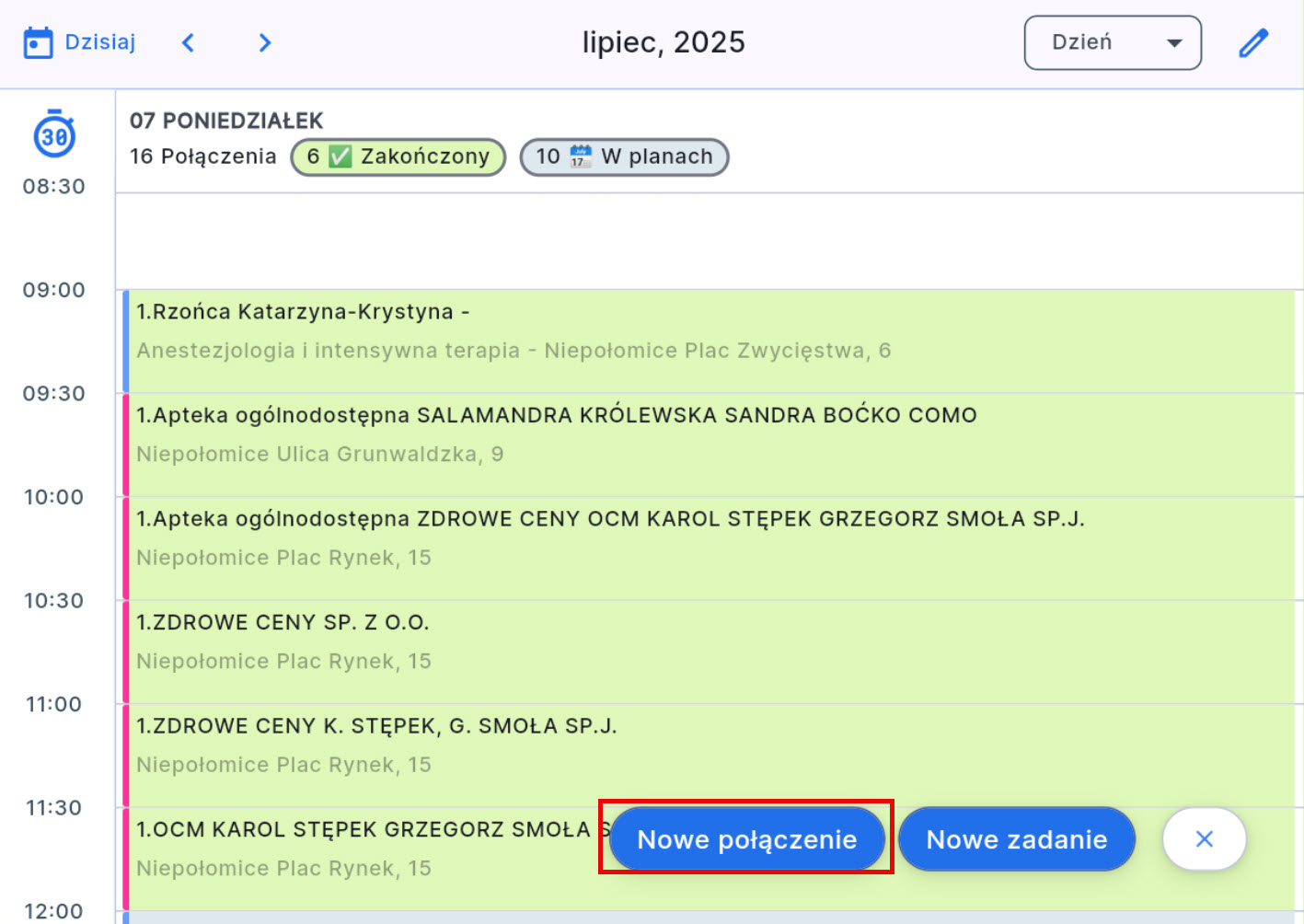Select the 07 PONIEDZIAŁEK day header
This screenshot has width=1304, height=924.
[226, 120]
